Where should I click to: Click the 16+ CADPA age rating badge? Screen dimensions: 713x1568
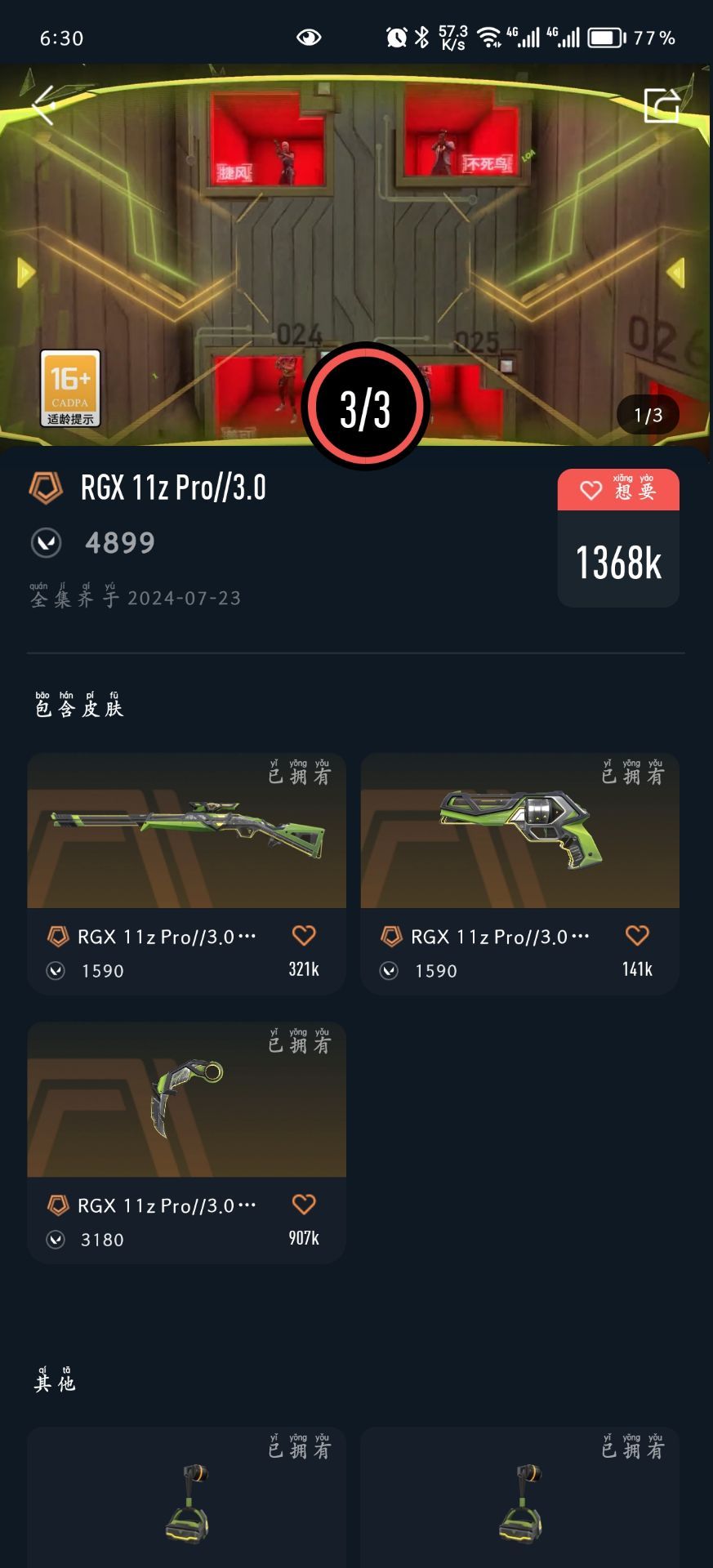point(70,389)
